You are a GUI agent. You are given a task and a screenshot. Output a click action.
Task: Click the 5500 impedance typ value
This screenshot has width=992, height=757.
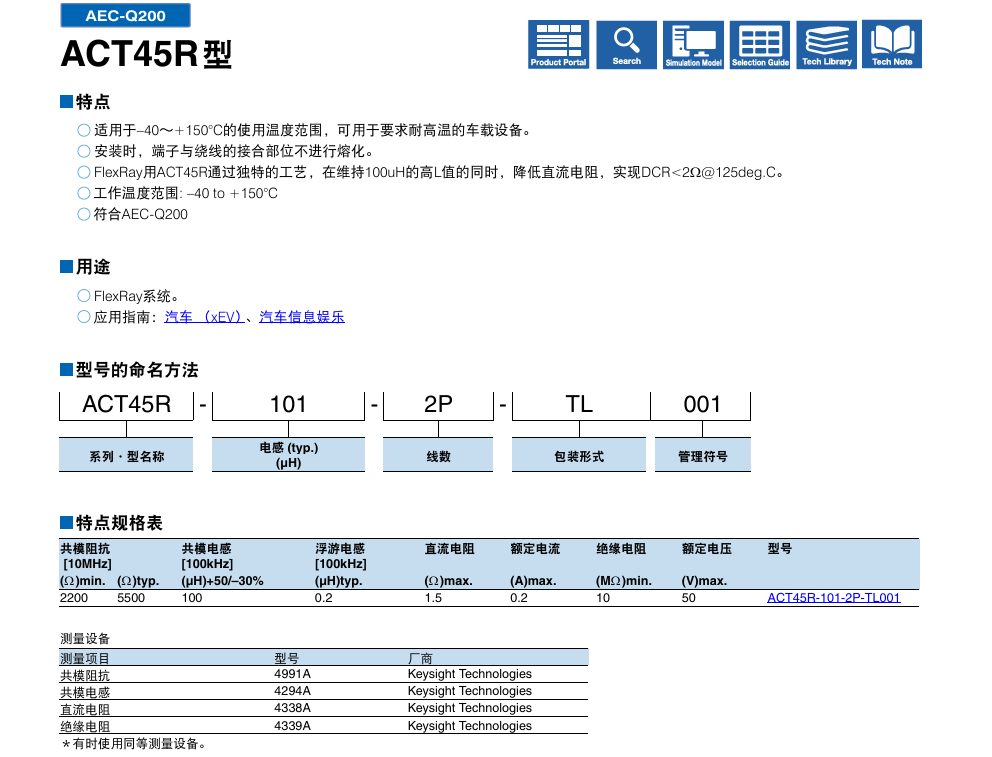click(131, 598)
